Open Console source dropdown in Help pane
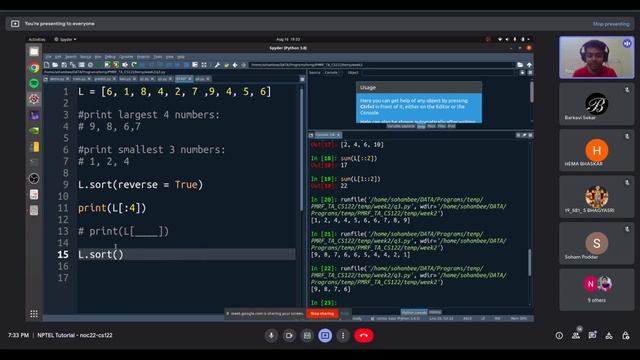 pyautogui.click(x=333, y=73)
